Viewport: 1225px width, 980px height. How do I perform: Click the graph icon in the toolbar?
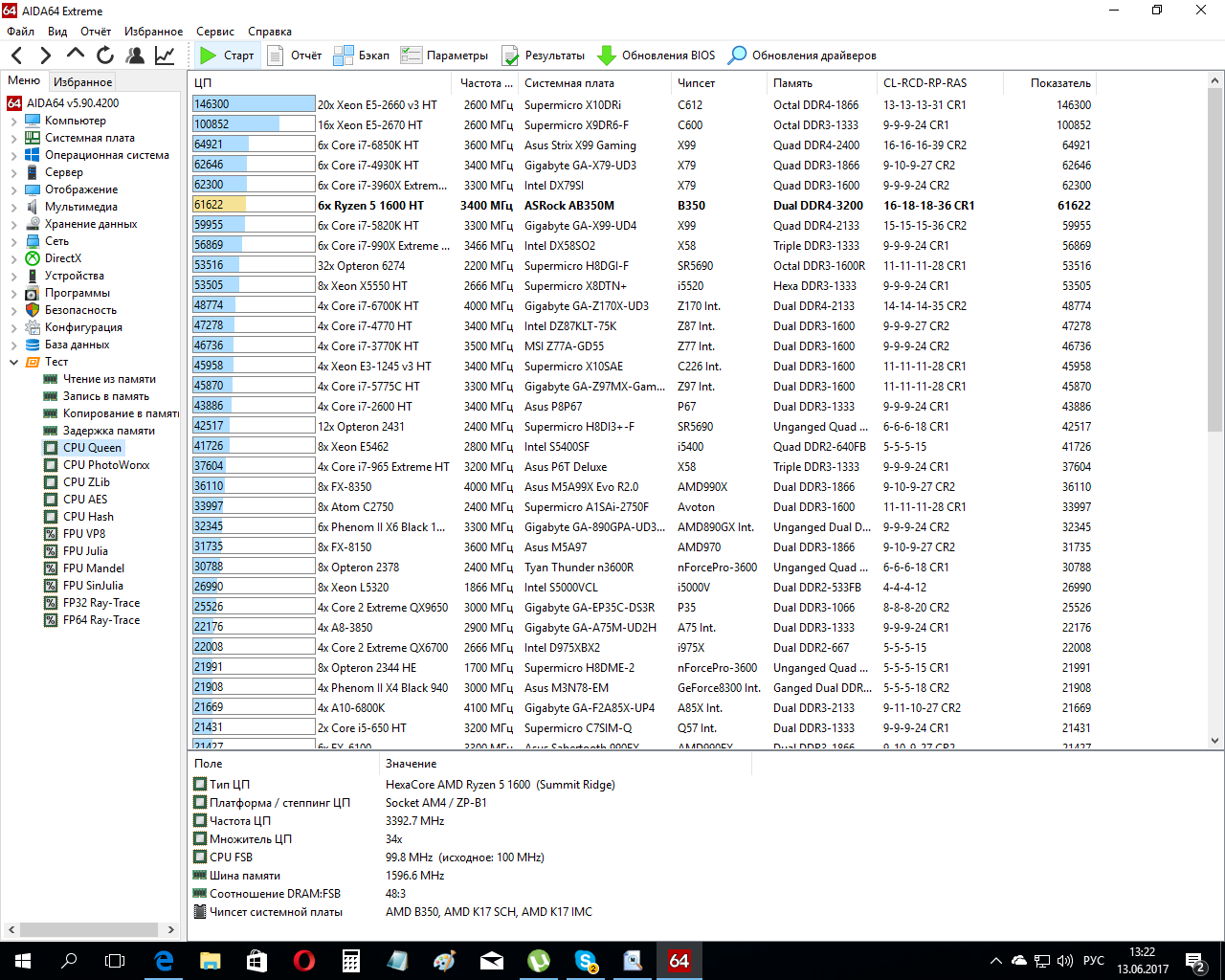165,56
